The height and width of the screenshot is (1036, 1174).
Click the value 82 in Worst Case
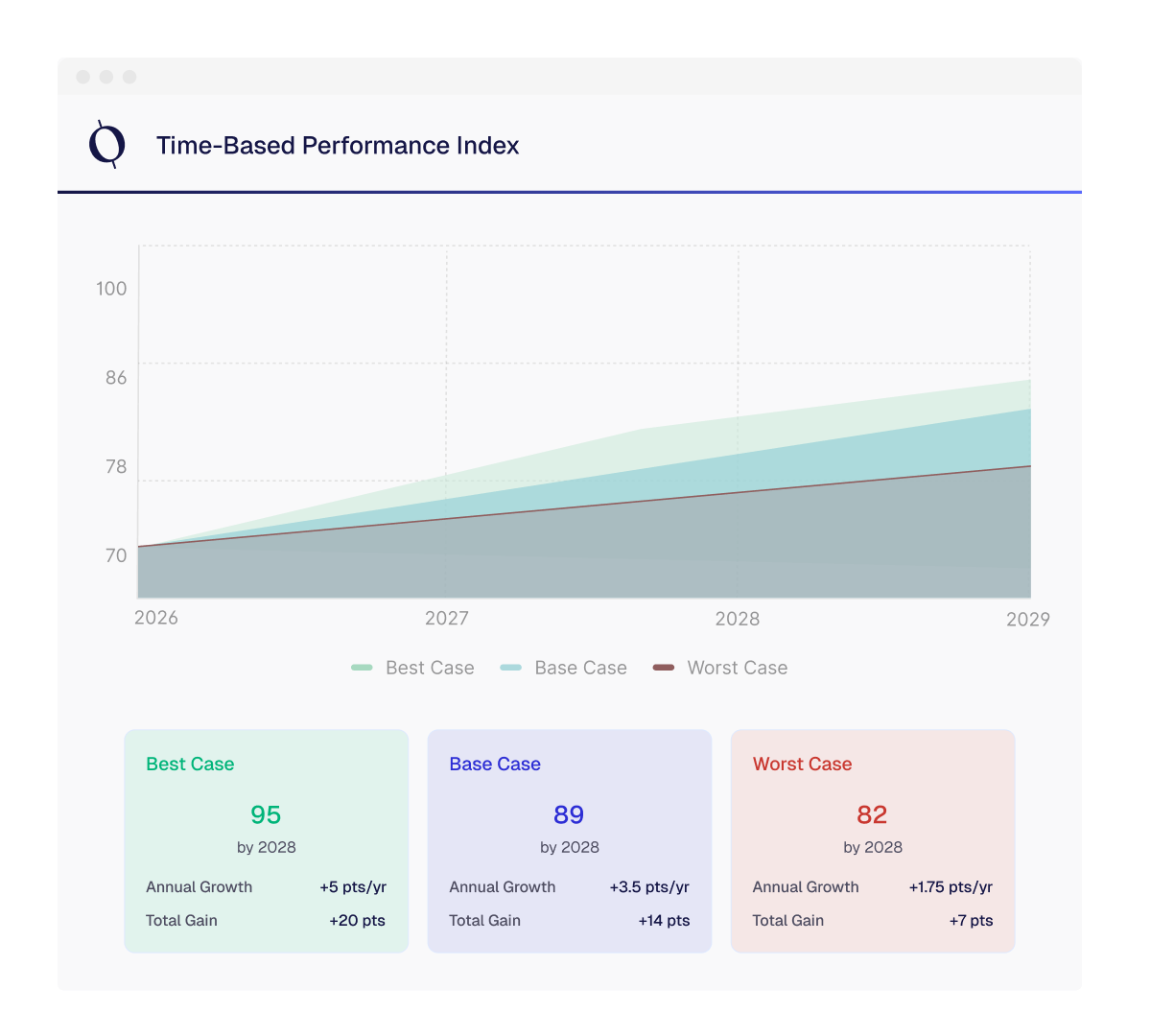click(872, 814)
